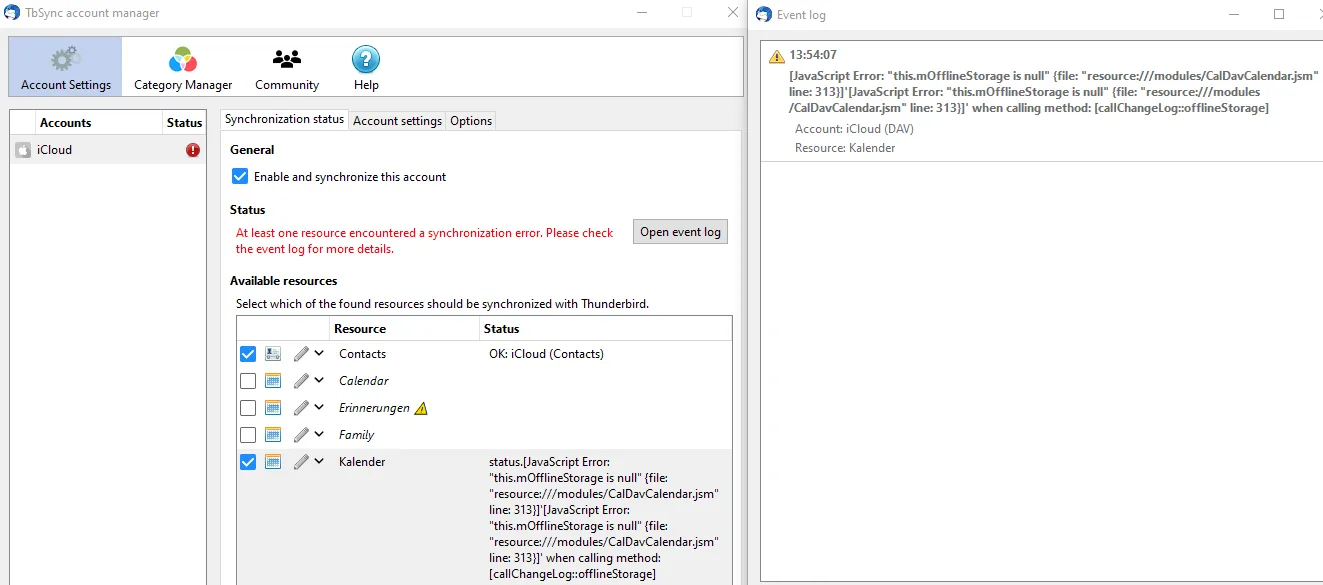Image resolution: width=1323 pixels, height=585 pixels.
Task: Expand the dropdown arrow in the Family row
Action: [x=319, y=435]
